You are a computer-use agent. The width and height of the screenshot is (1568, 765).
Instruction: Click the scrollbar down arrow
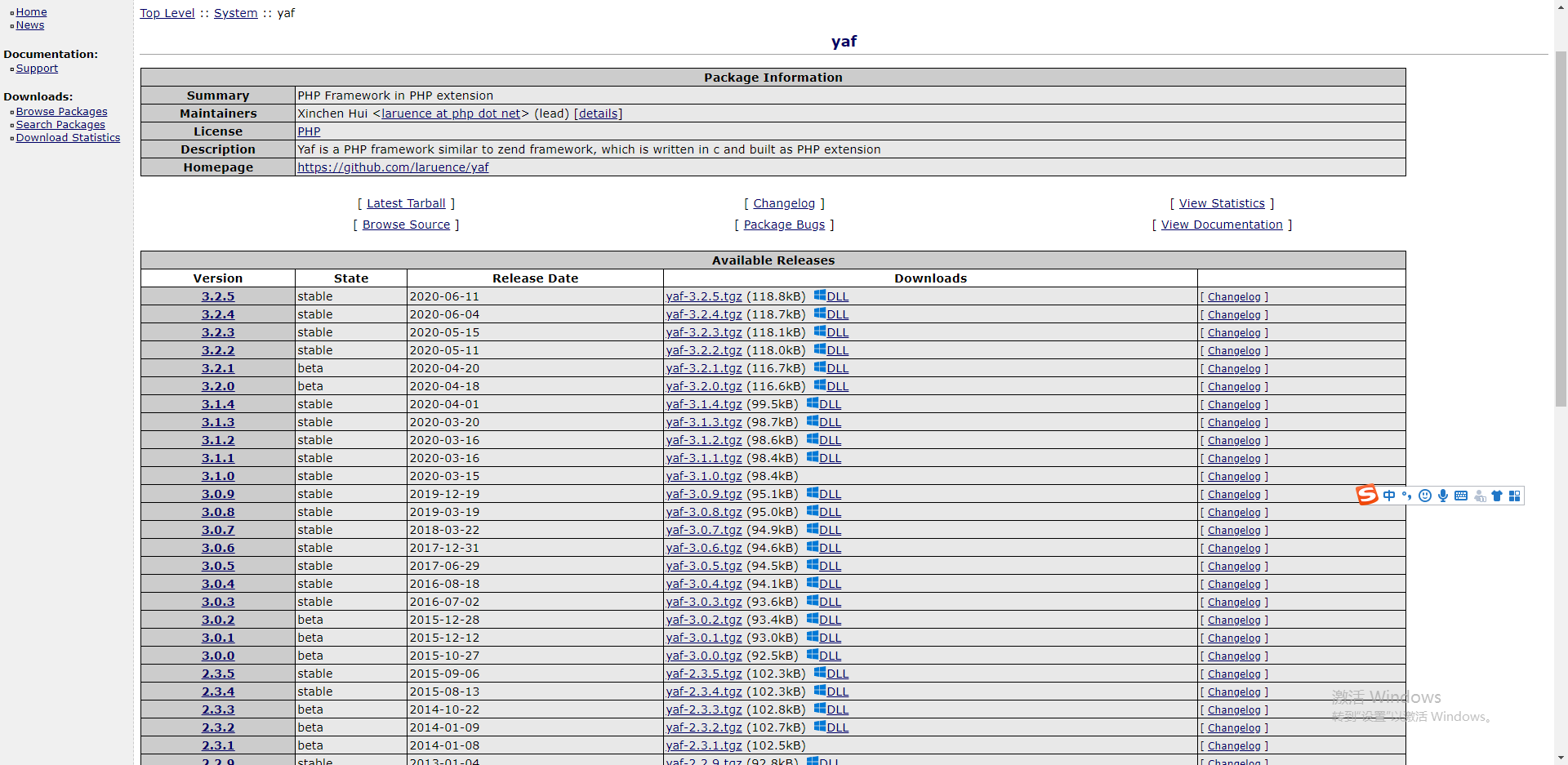tap(1561, 758)
